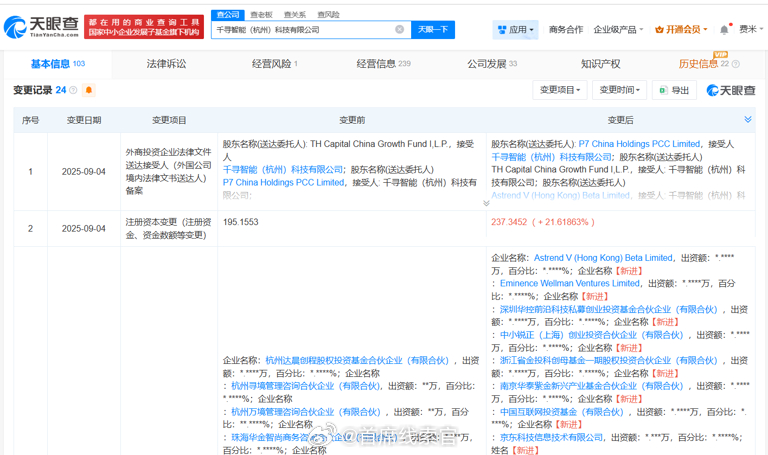Open the Tianyancha logo homepage
This screenshot has height=455, width=768.
tap(41, 27)
